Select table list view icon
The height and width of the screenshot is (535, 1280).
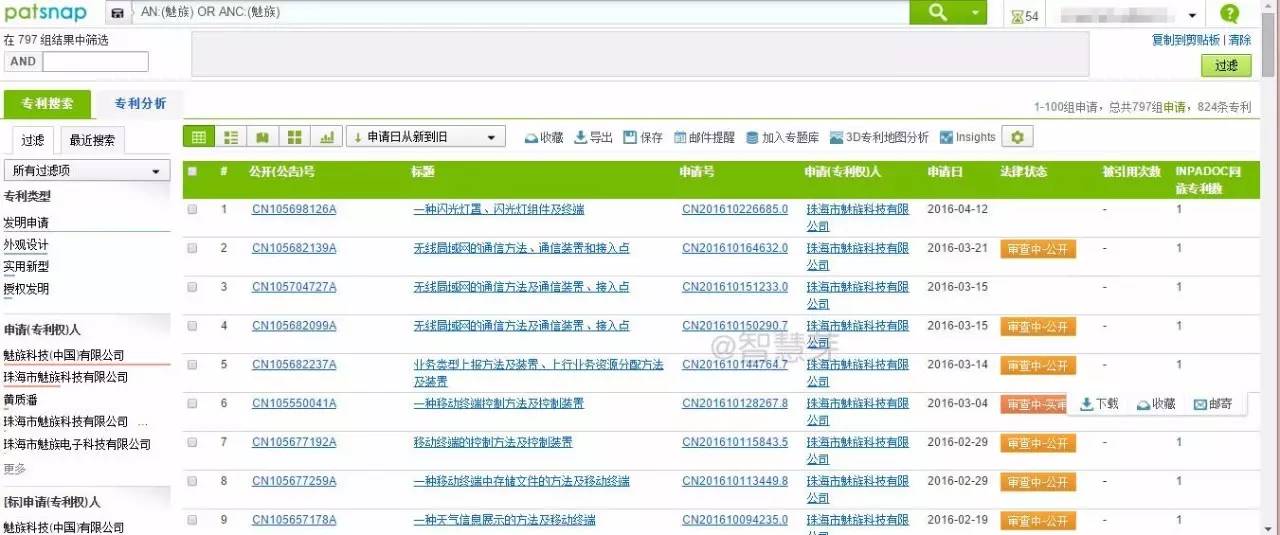click(x=198, y=137)
